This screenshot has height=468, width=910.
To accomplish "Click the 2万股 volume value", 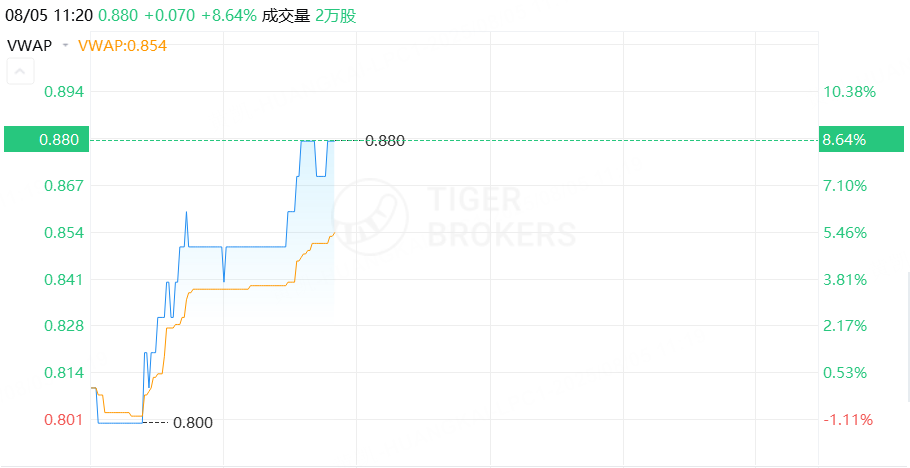I will tap(335, 16).
